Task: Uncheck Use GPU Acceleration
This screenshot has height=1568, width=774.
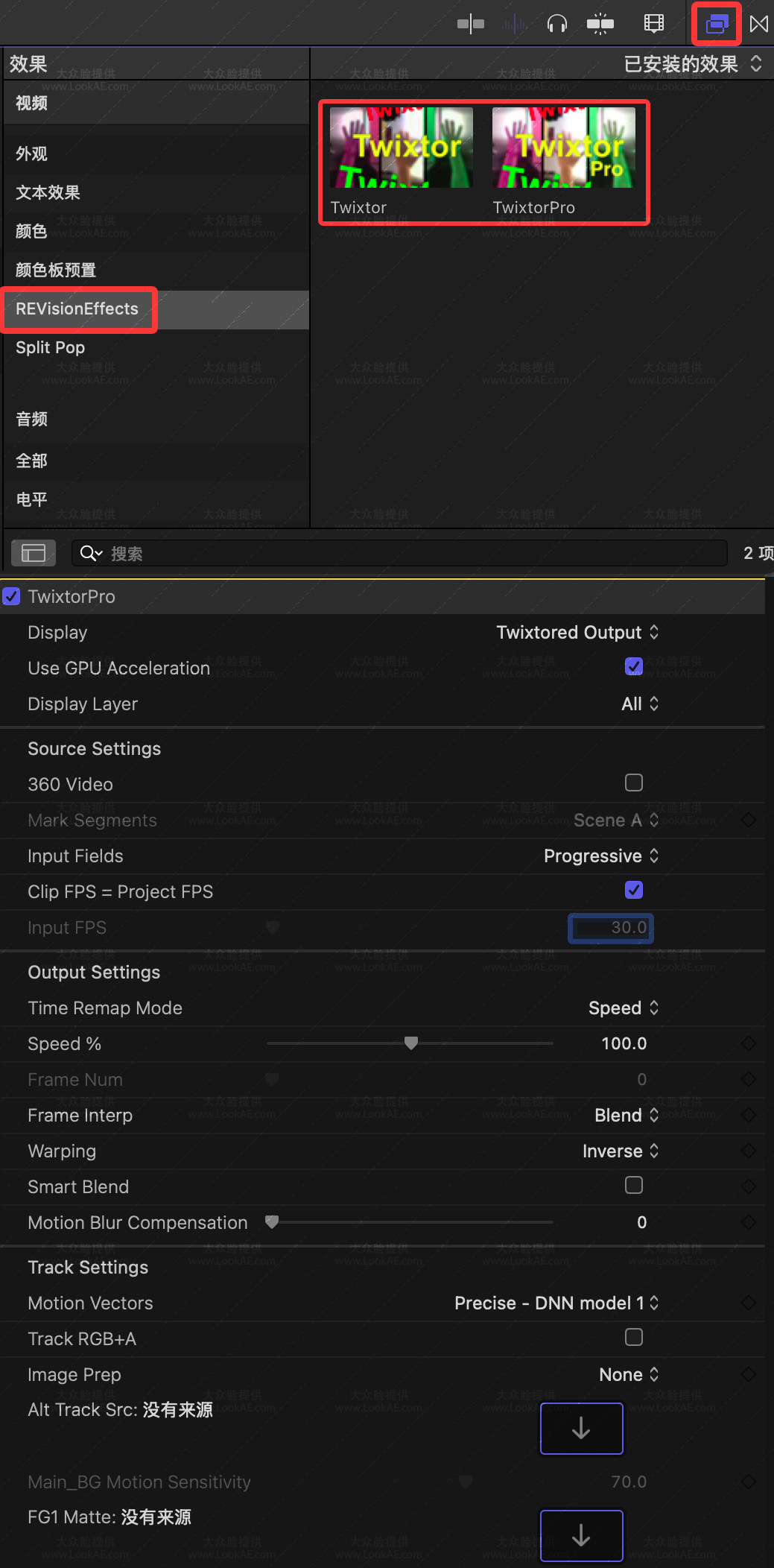Action: [x=634, y=666]
